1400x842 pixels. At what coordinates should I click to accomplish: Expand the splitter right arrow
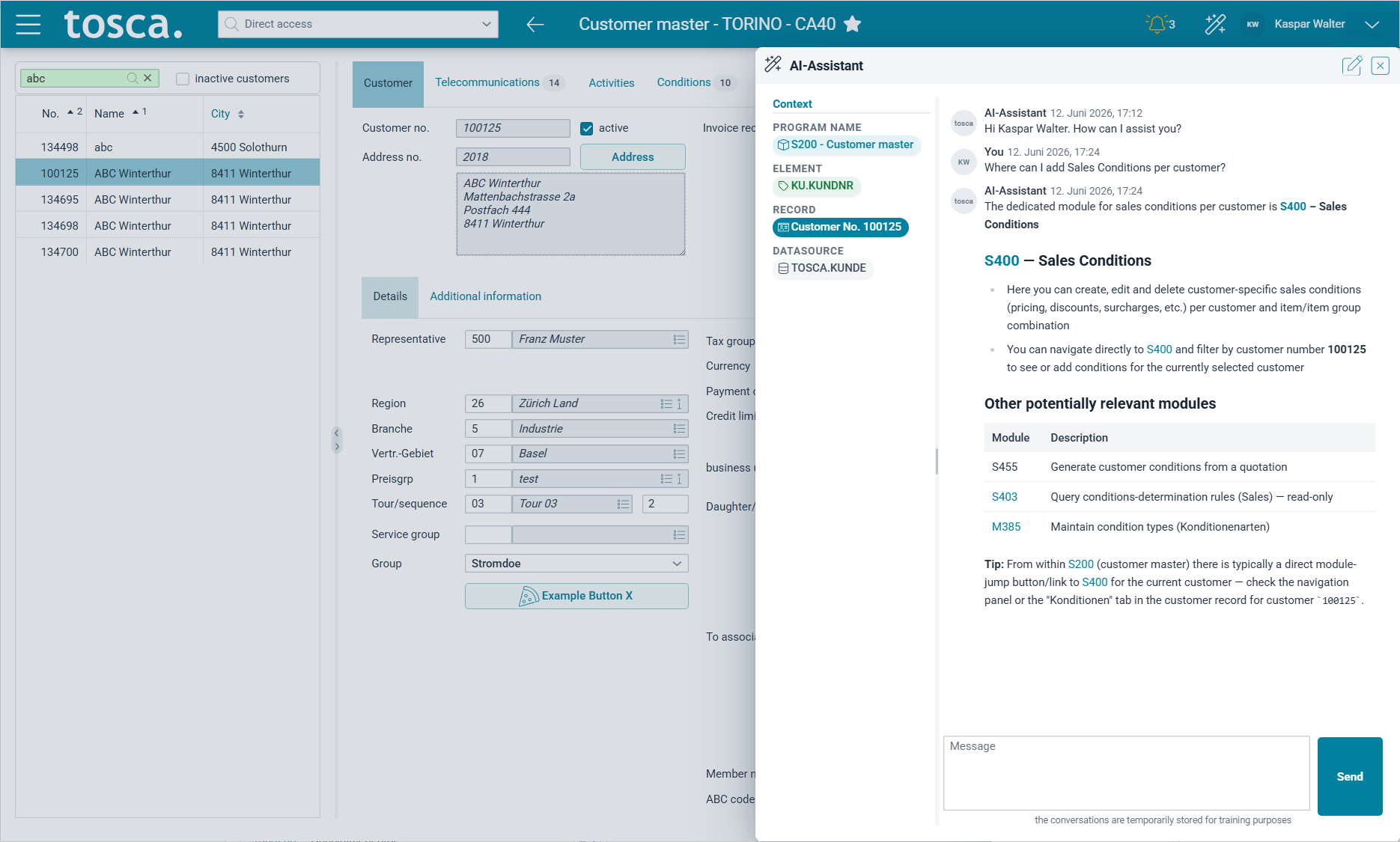click(x=337, y=447)
